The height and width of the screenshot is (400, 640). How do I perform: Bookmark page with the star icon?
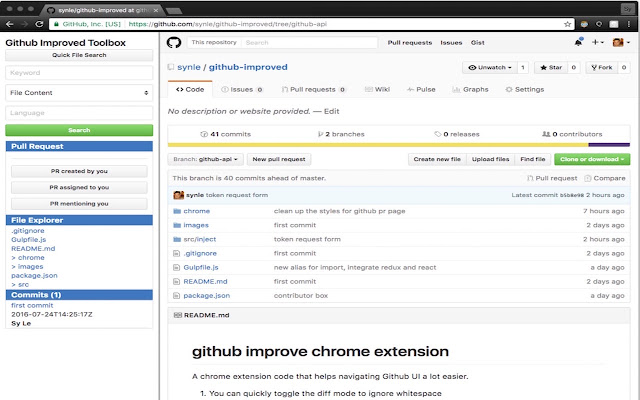[567, 24]
